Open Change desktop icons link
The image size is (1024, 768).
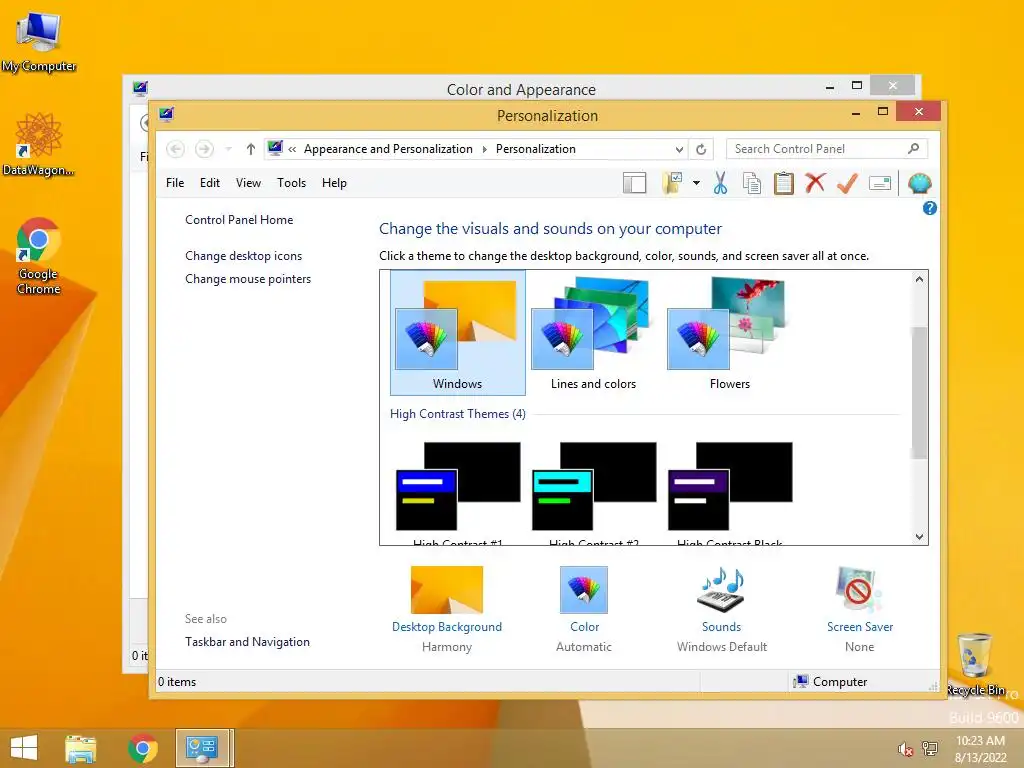pyautogui.click(x=244, y=256)
